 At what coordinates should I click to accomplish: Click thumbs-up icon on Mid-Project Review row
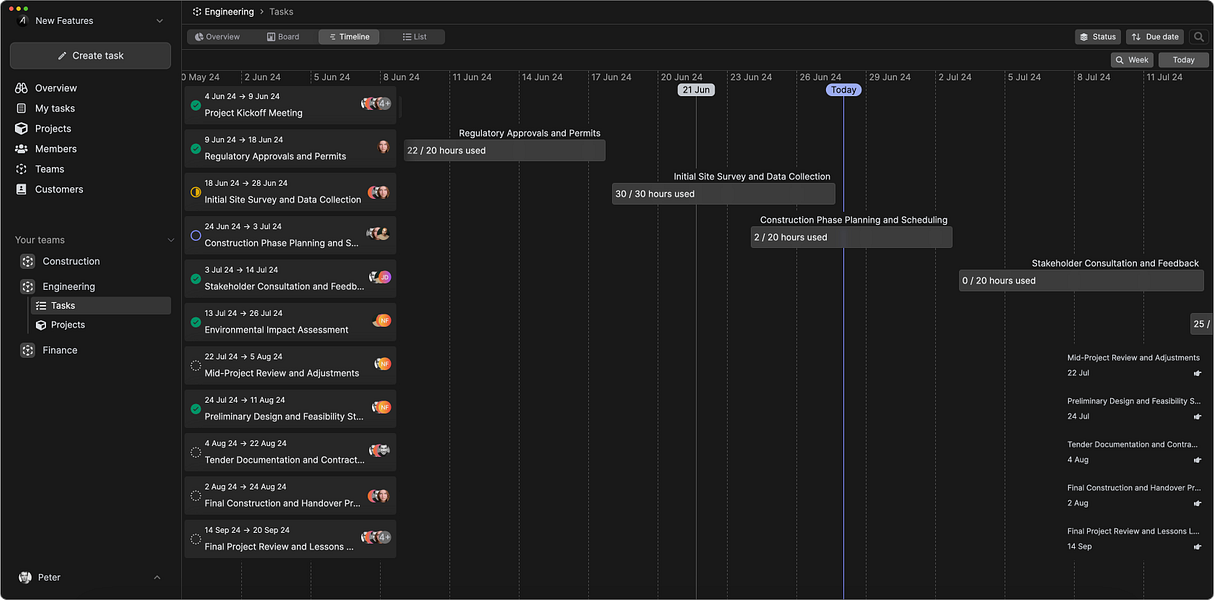(x=1198, y=373)
